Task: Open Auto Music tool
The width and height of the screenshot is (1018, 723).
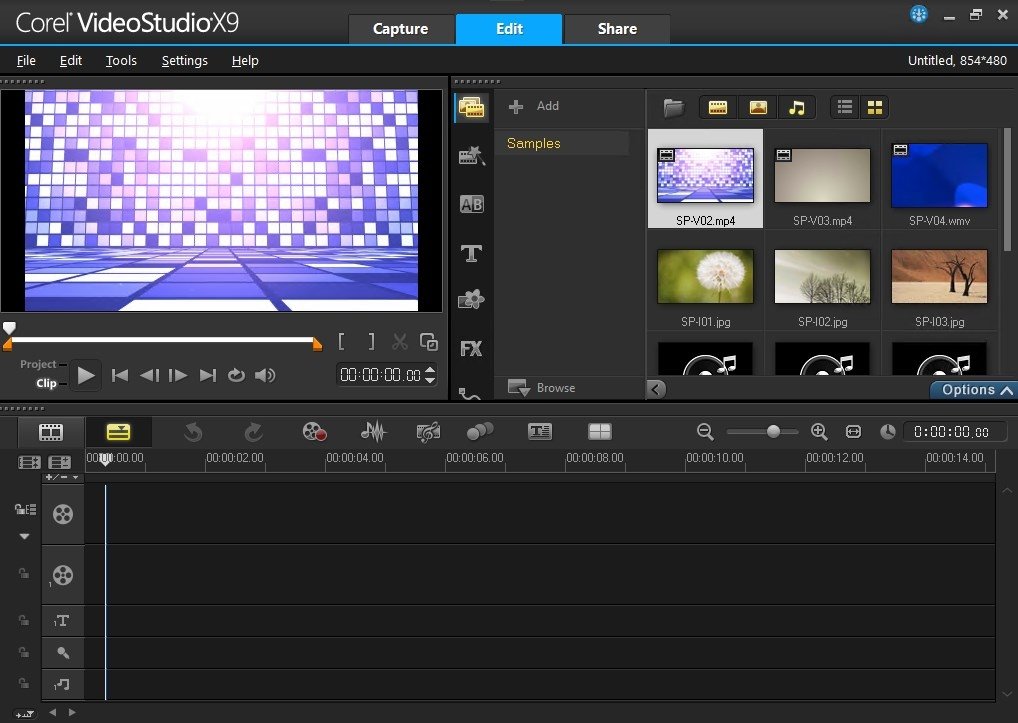Action: pyautogui.click(x=428, y=432)
